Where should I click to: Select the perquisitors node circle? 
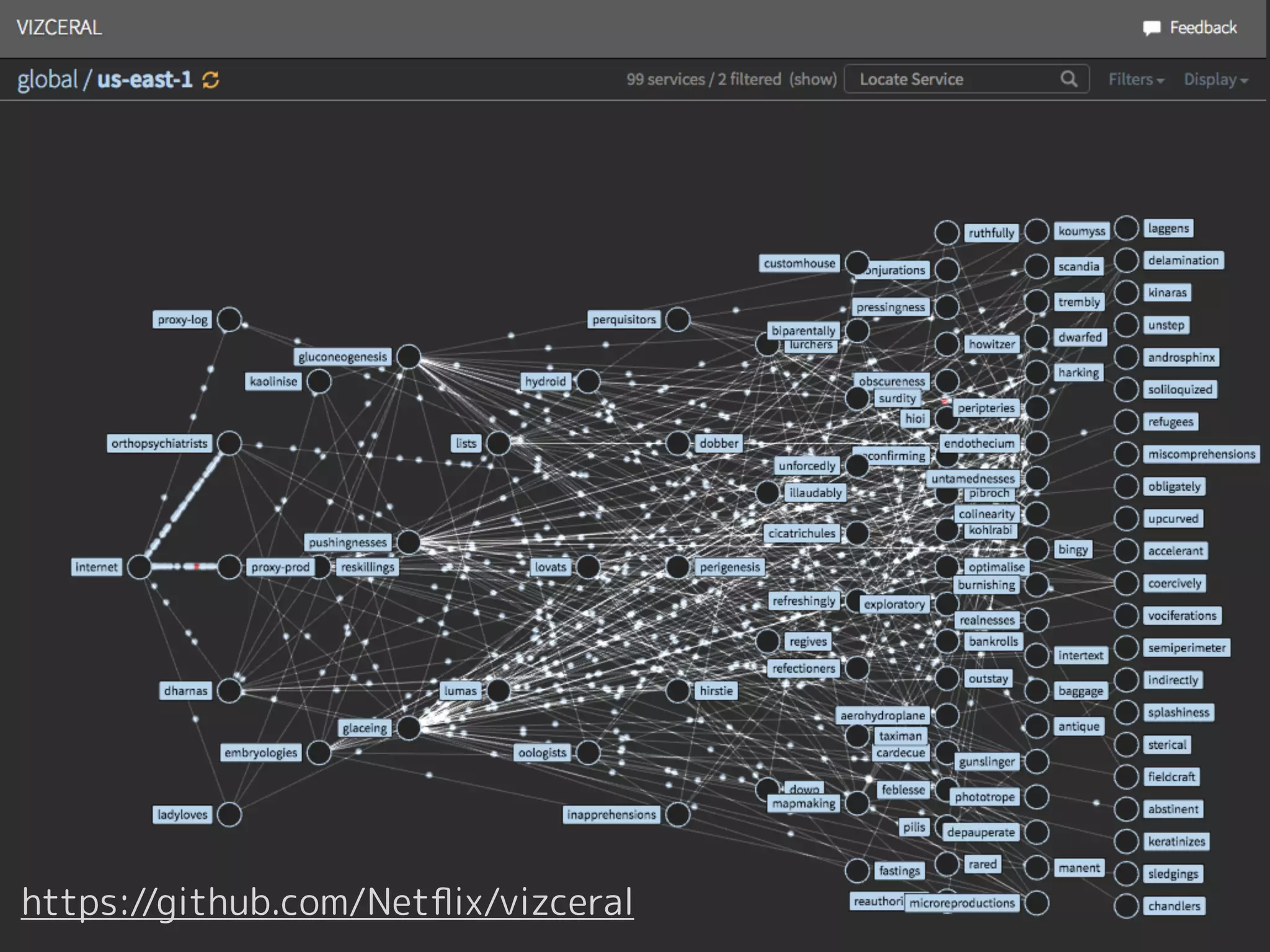[678, 319]
